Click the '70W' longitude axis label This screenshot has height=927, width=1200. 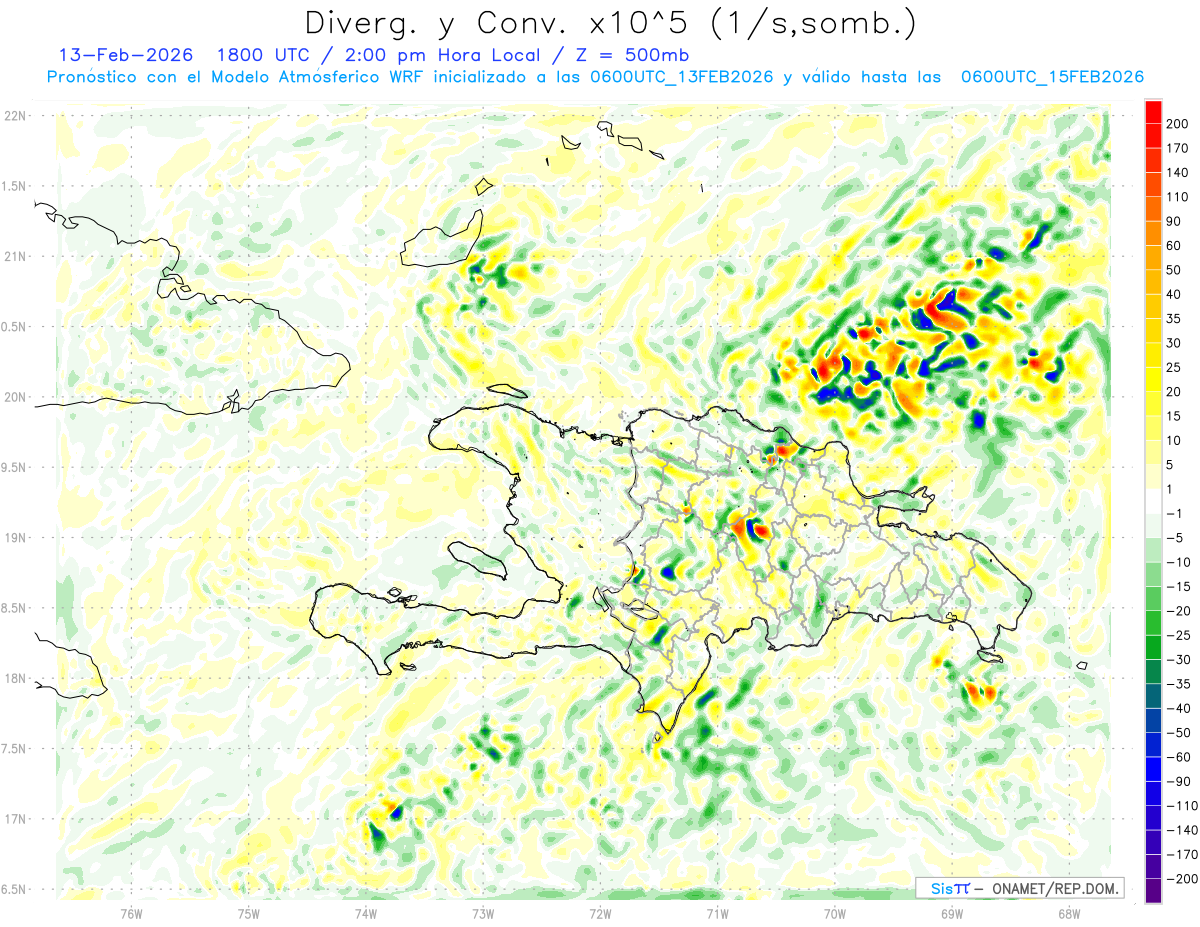point(835,913)
